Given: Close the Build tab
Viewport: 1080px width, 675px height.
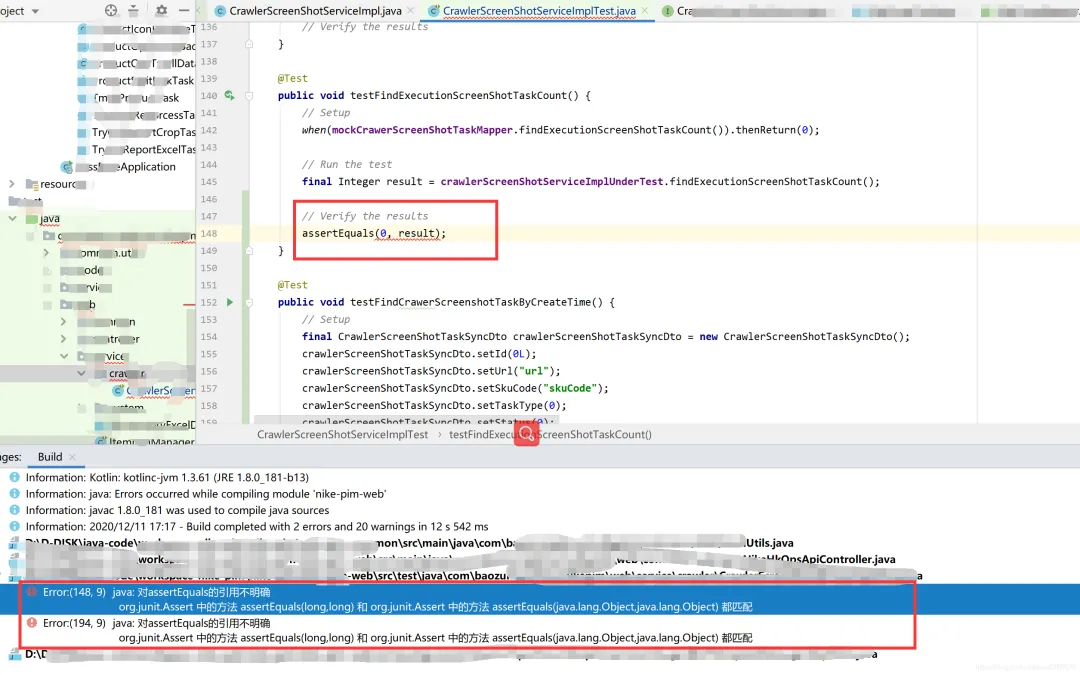Looking at the screenshot, I should (x=72, y=457).
